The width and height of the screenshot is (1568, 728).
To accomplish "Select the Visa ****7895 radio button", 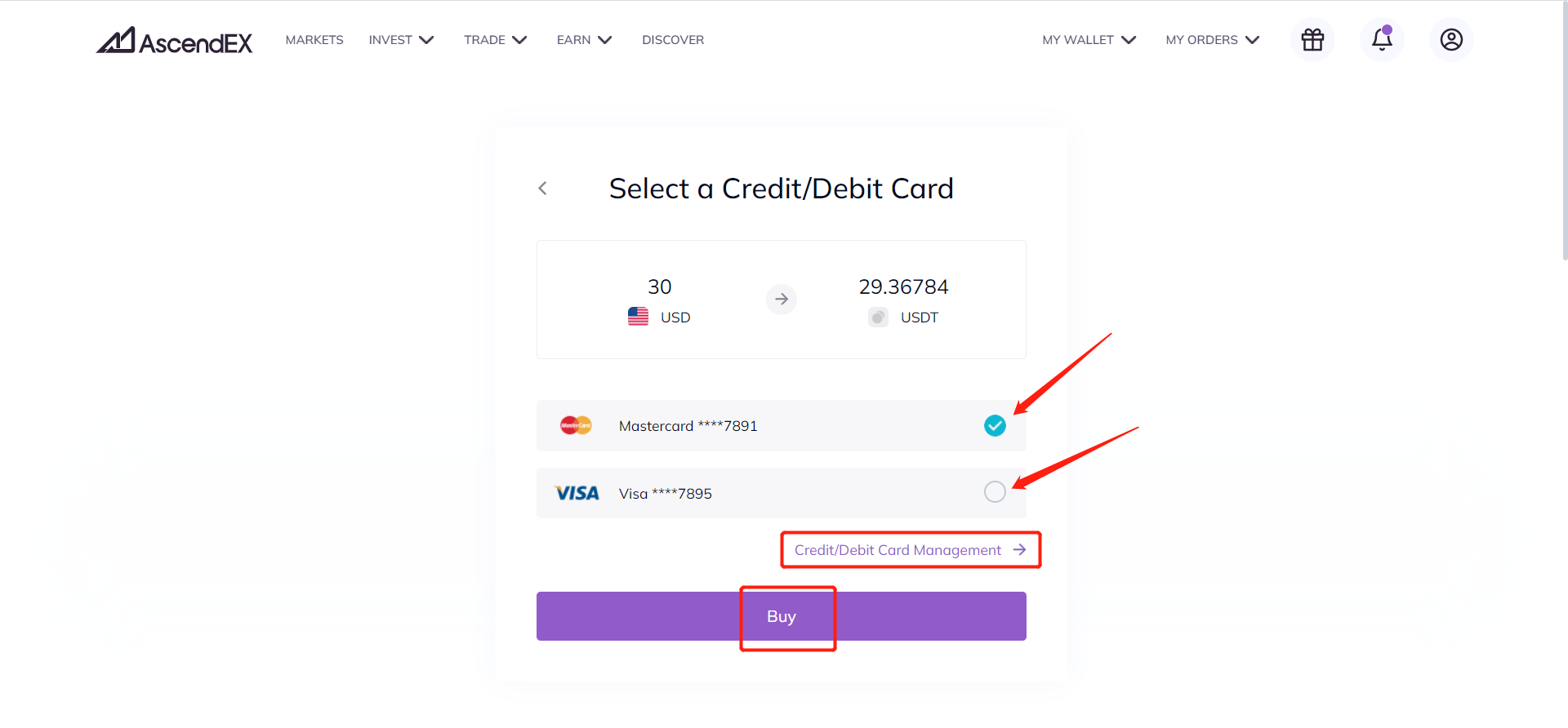I will (x=995, y=491).
